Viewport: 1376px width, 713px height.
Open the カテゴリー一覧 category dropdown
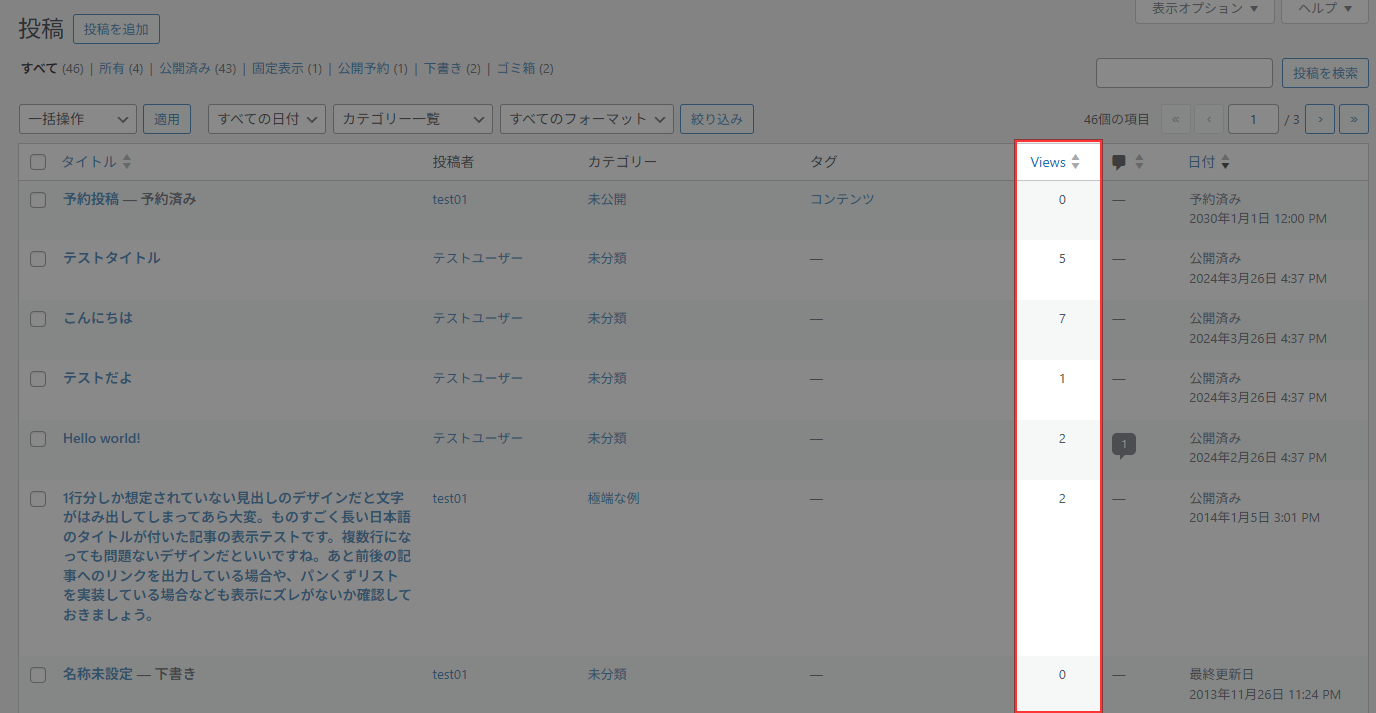(412, 119)
